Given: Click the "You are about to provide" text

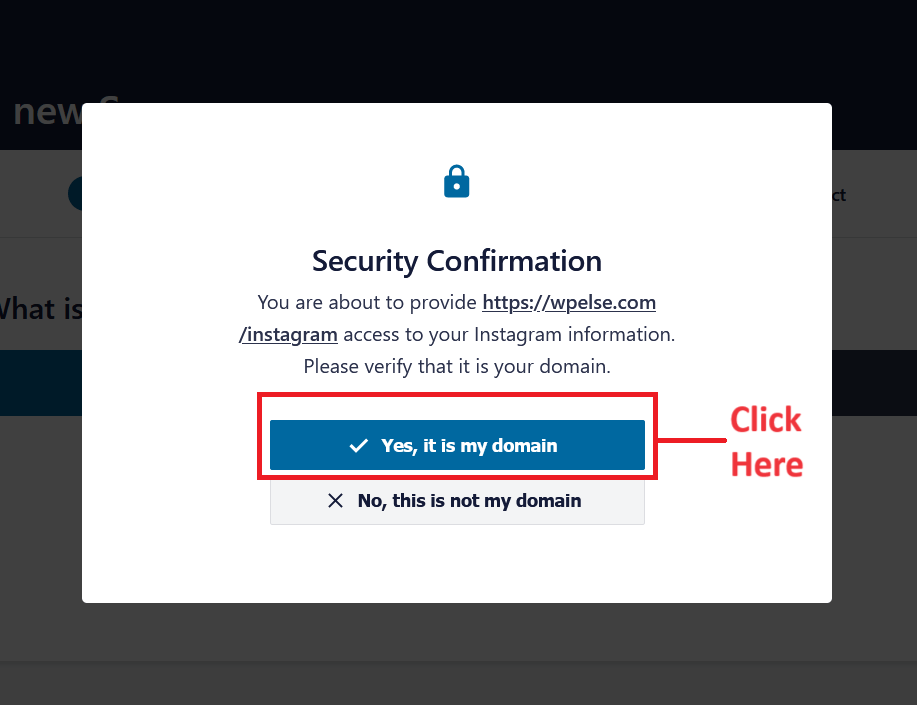Looking at the screenshot, I should click(x=367, y=302).
